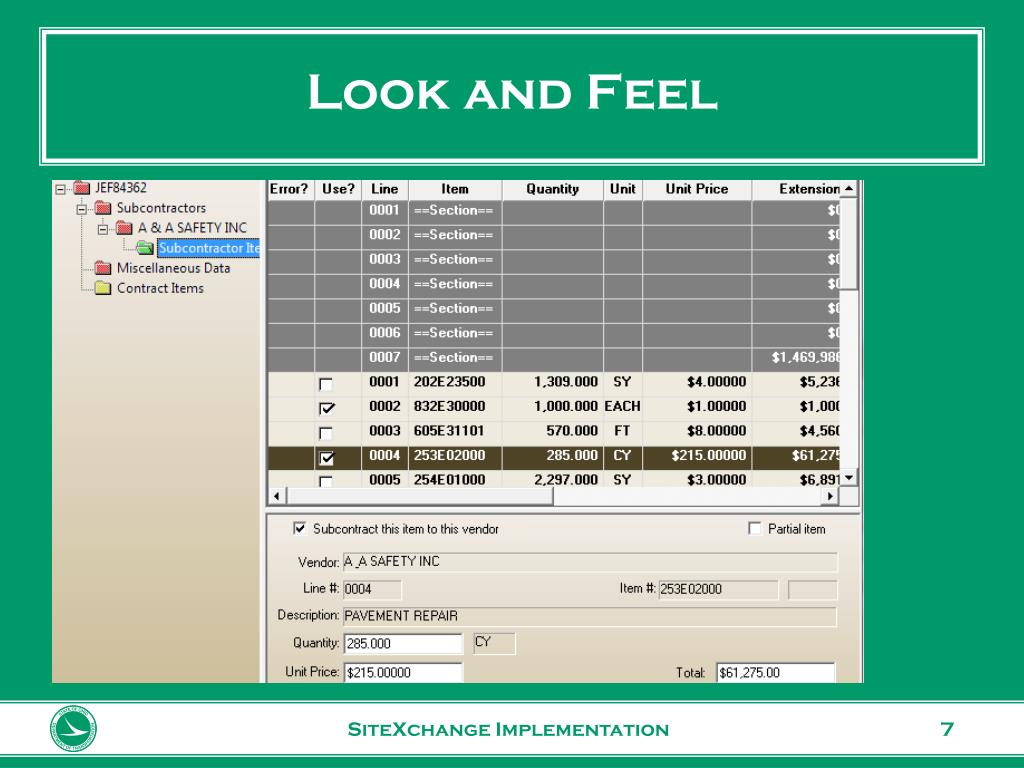Viewport: 1024px width, 768px height.
Task: Sort by the Unit Price column header
Action: tap(697, 189)
